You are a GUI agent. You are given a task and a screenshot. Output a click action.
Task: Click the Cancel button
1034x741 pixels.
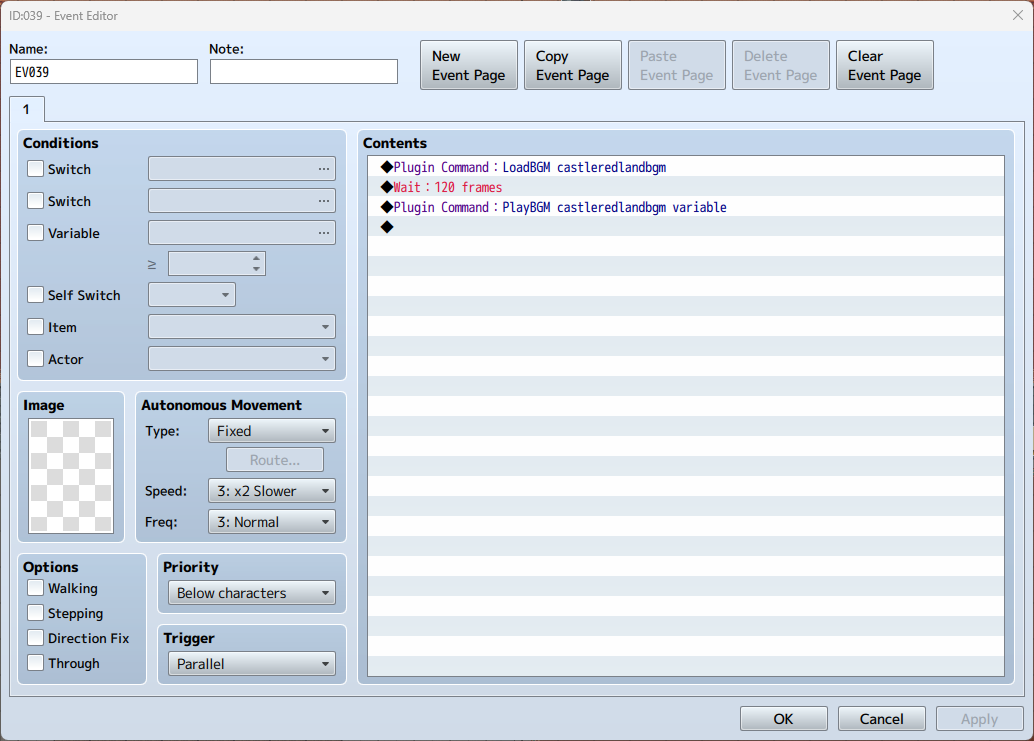pos(882,719)
